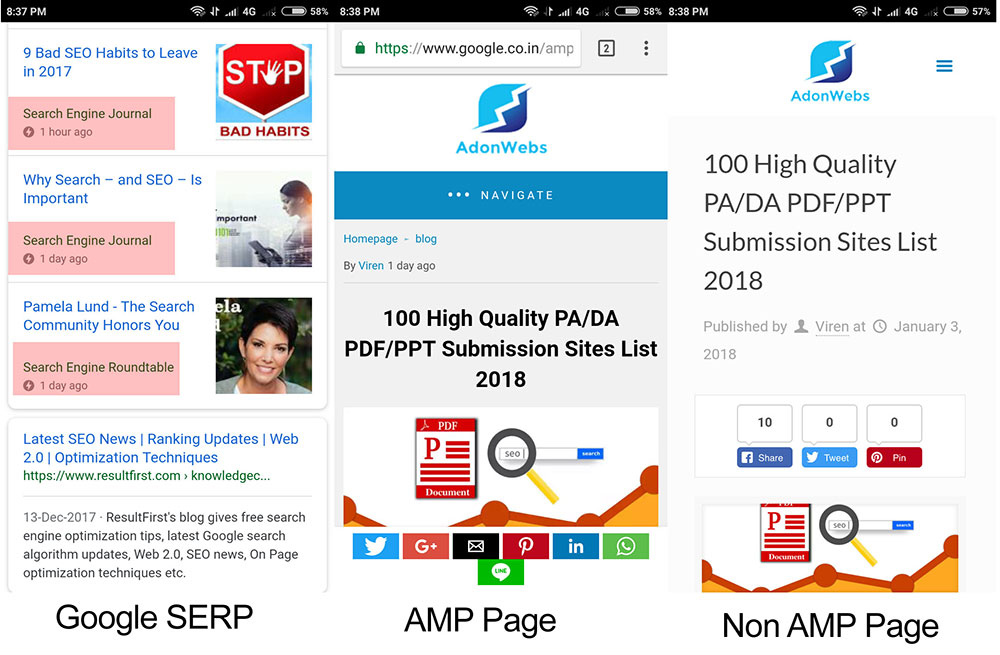Screen dimensions: 1000x655
Task: Share the AMP page on LINE
Action: 501,571
